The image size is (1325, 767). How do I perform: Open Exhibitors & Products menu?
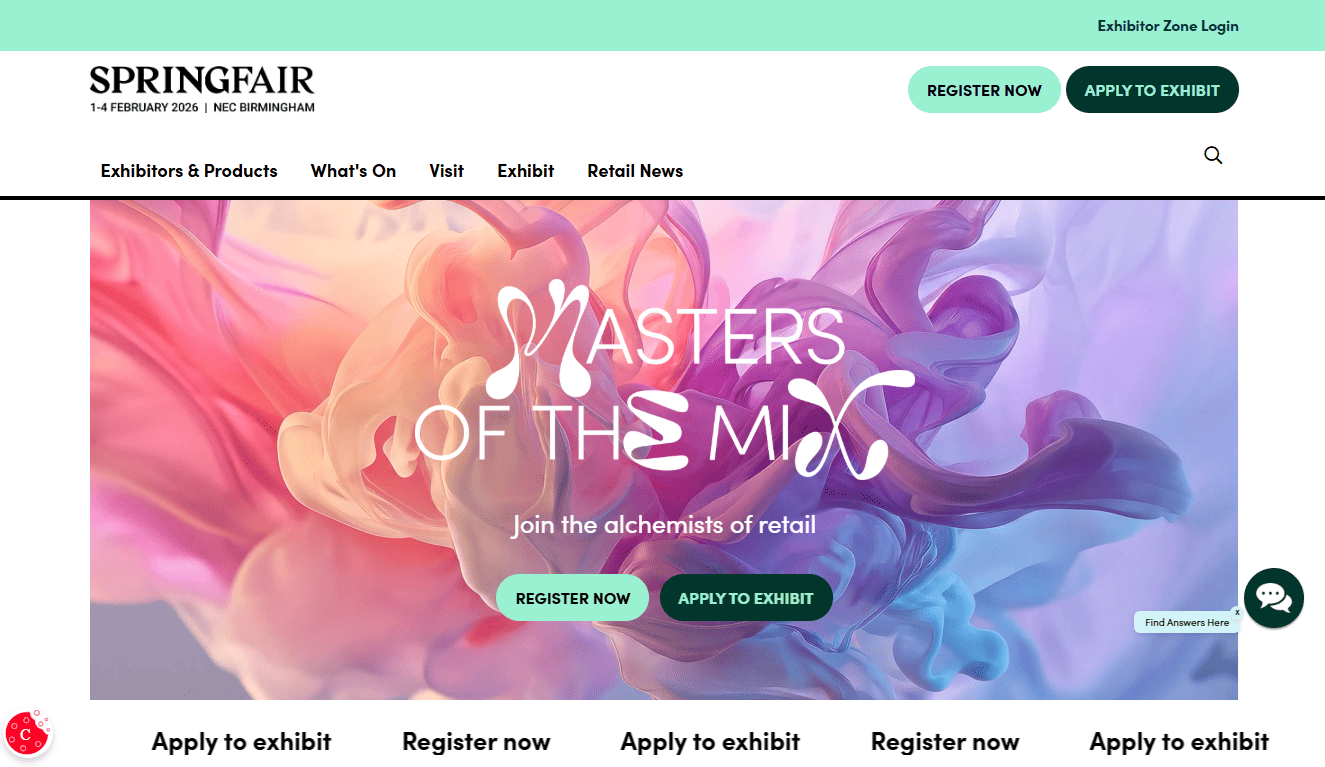point(189,171)
